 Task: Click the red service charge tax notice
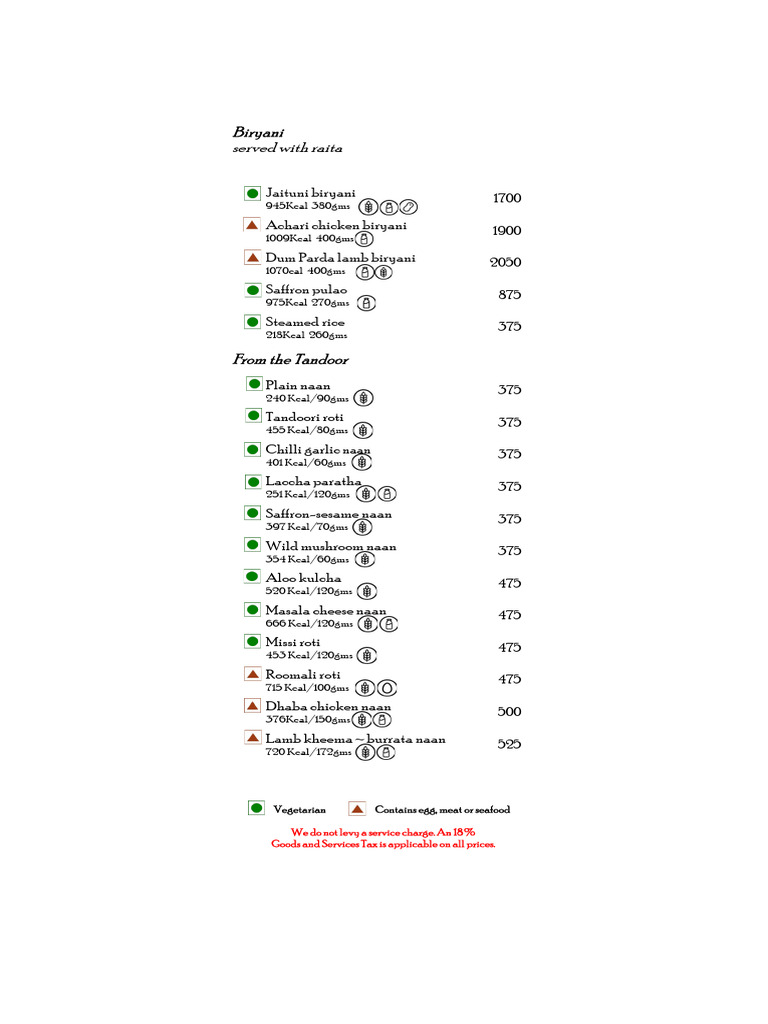click(x=383, y=838)
